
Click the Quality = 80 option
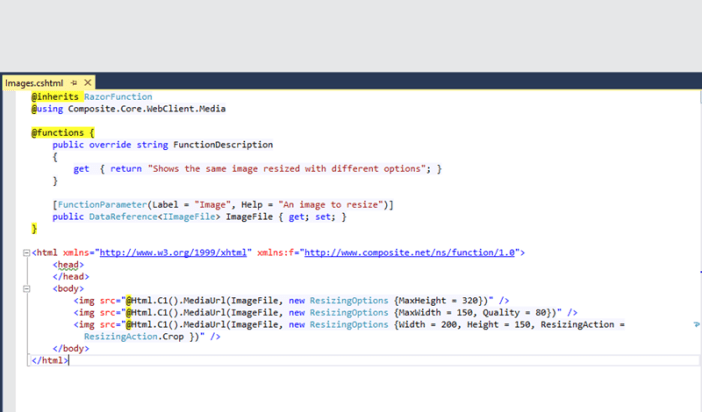coord(525,313)
